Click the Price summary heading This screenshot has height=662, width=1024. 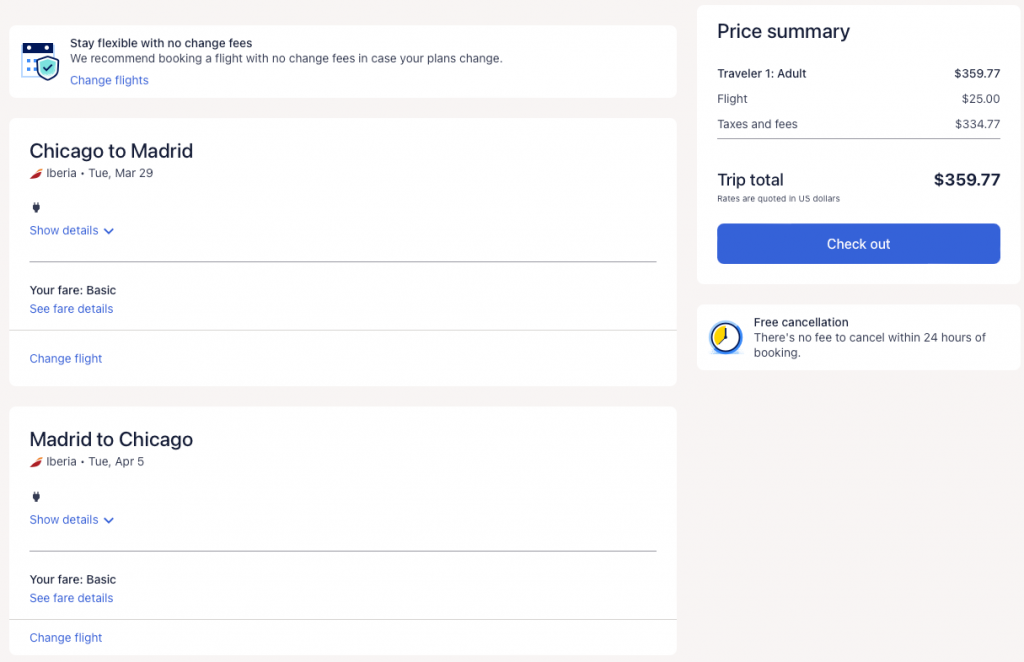tap(783, 31)
